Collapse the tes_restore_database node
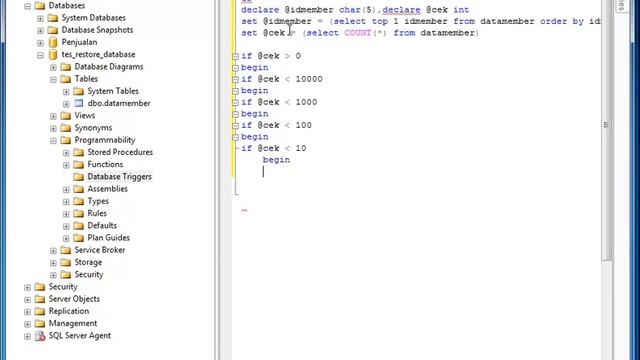The image size is (640, 360). tap(40, 55)
